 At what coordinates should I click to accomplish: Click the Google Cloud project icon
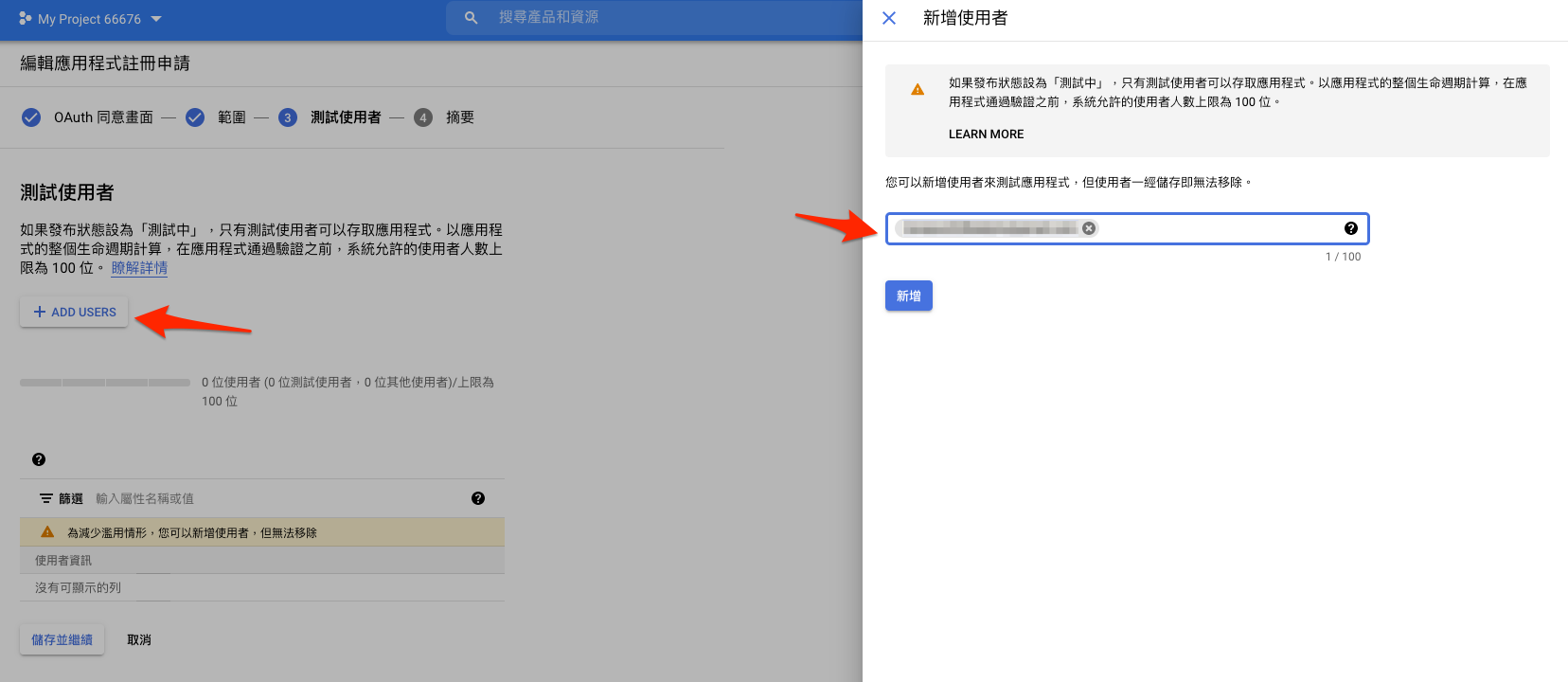pos(26,18)
